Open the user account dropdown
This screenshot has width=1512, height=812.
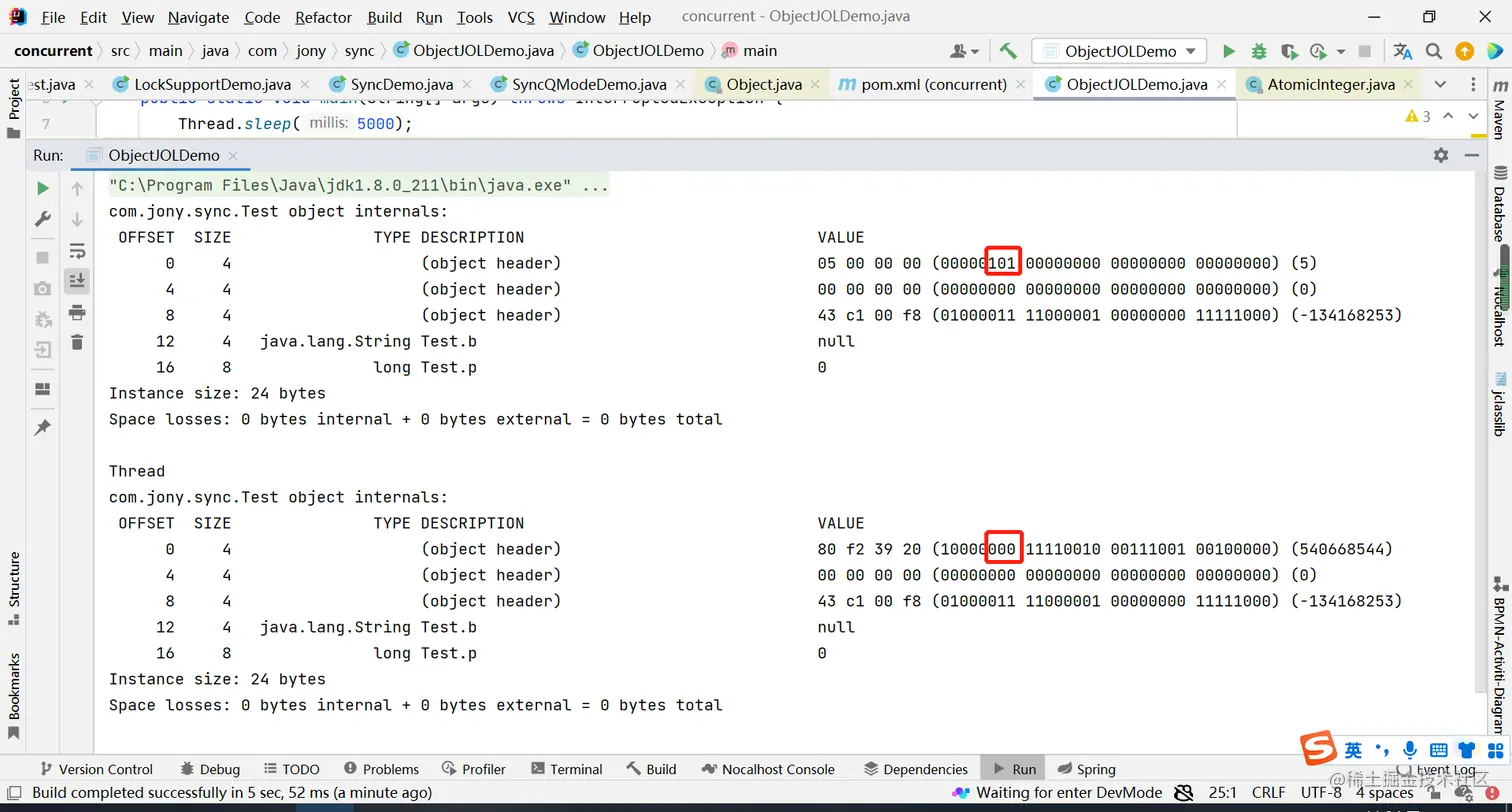[965, 51]
